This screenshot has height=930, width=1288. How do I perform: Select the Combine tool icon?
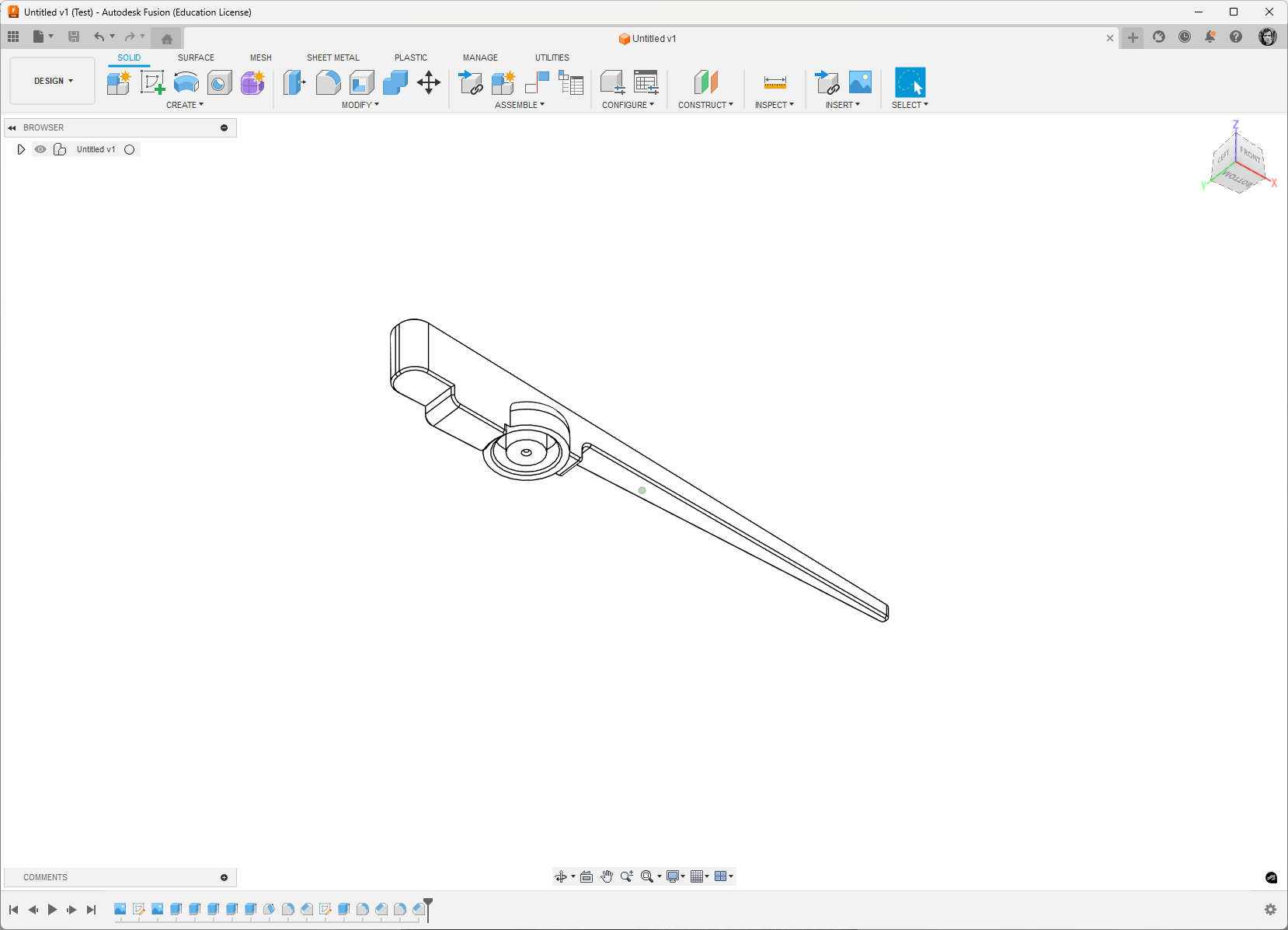click(x=395, y=82)
